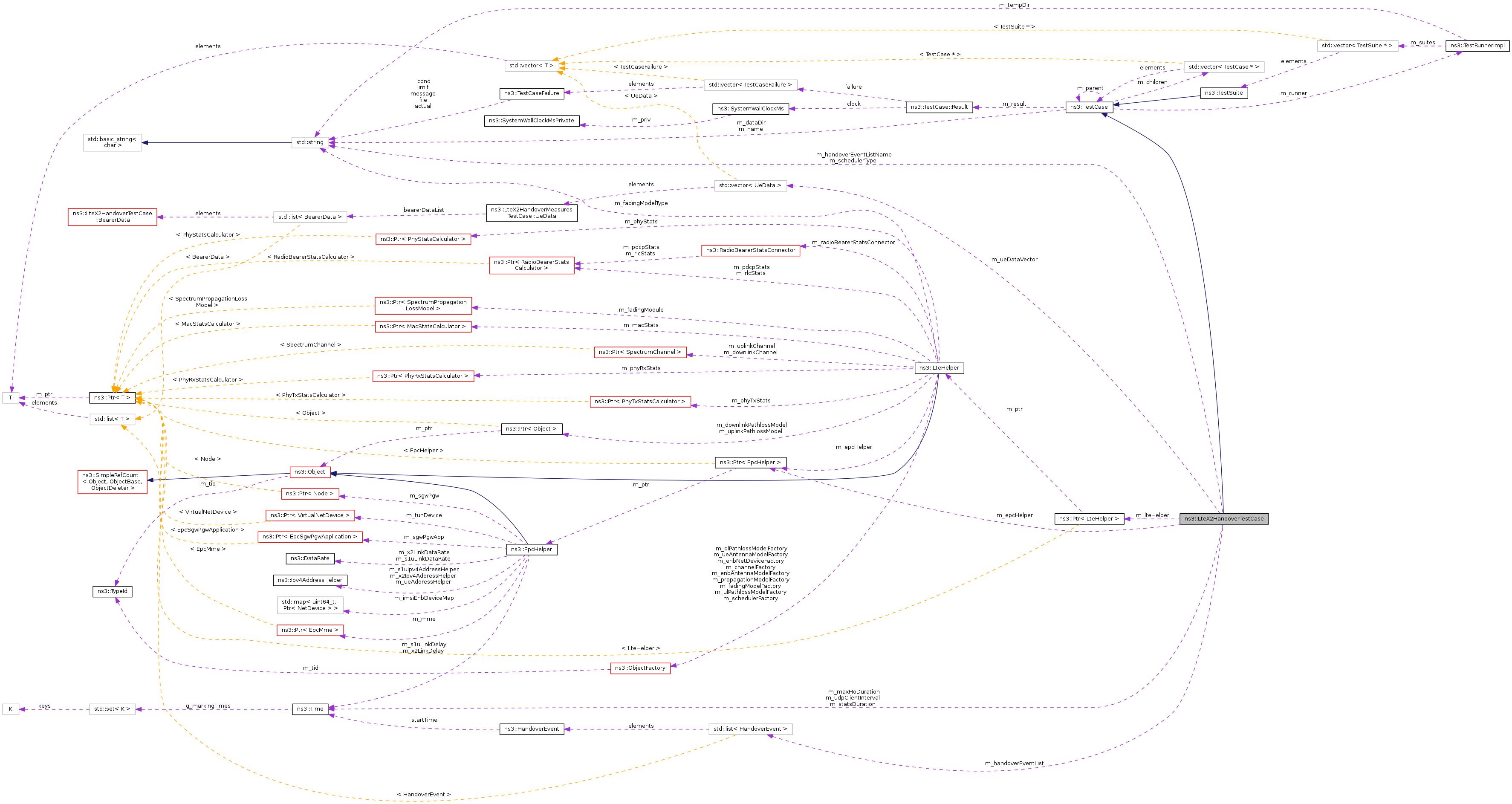Click the g_markingTimes edge label

(x=208, y=706)
